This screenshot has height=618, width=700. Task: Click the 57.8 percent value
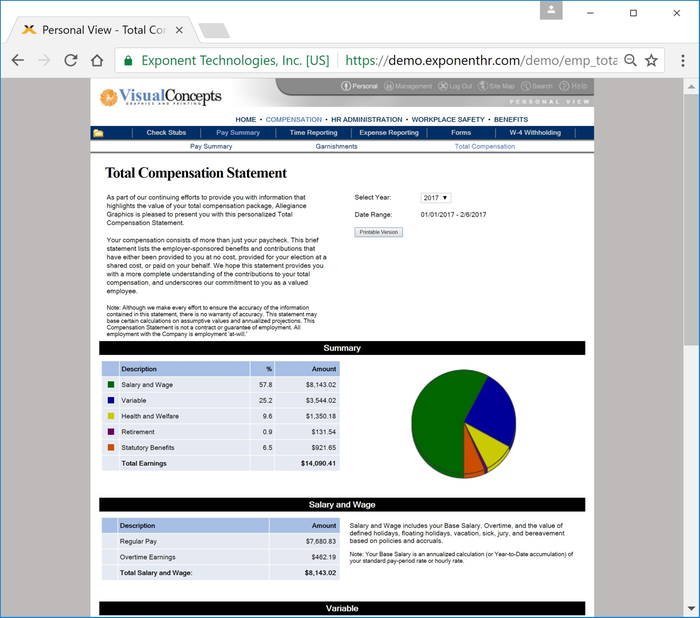pos(266,385)
